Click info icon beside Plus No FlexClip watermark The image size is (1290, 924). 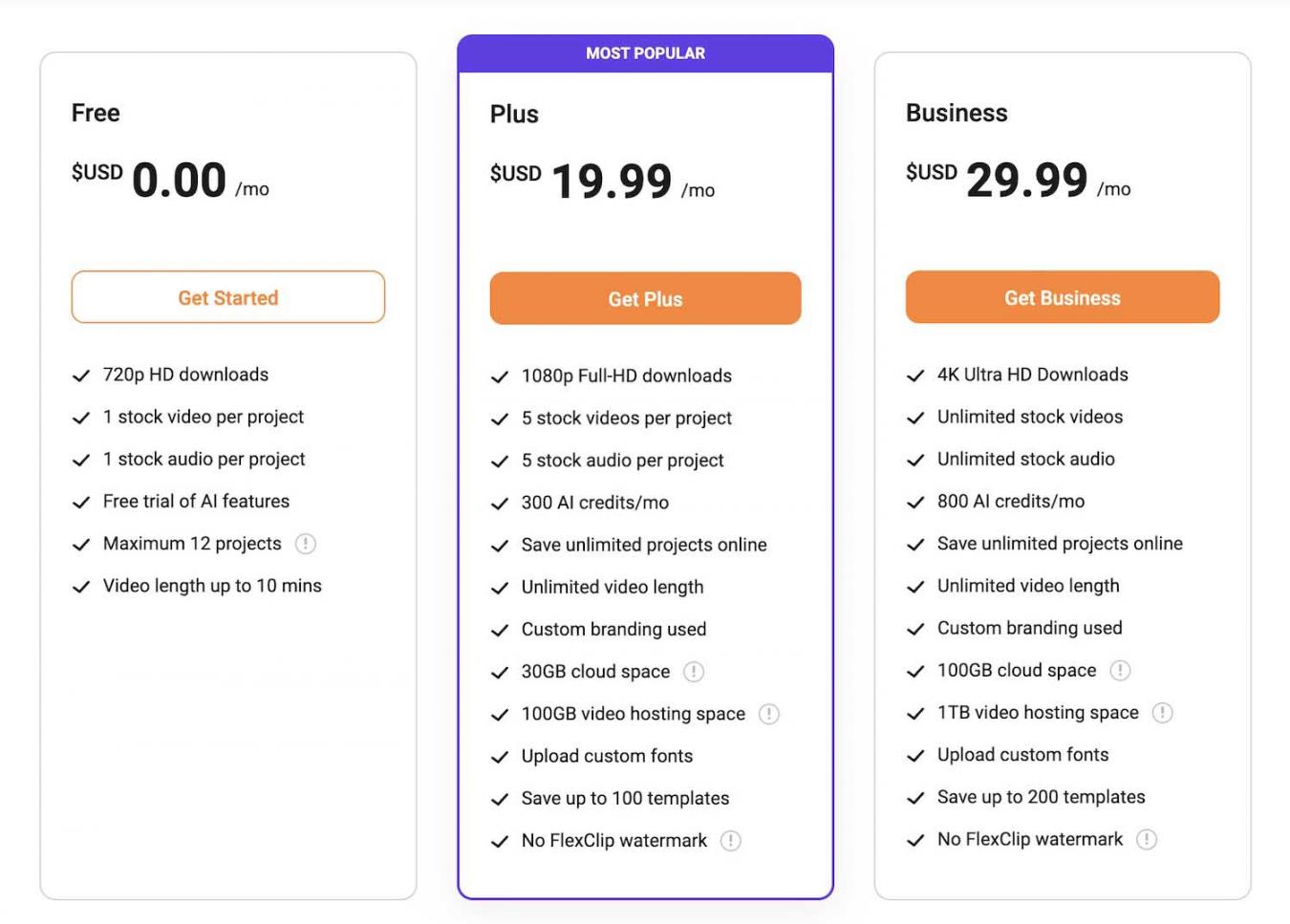731,841
